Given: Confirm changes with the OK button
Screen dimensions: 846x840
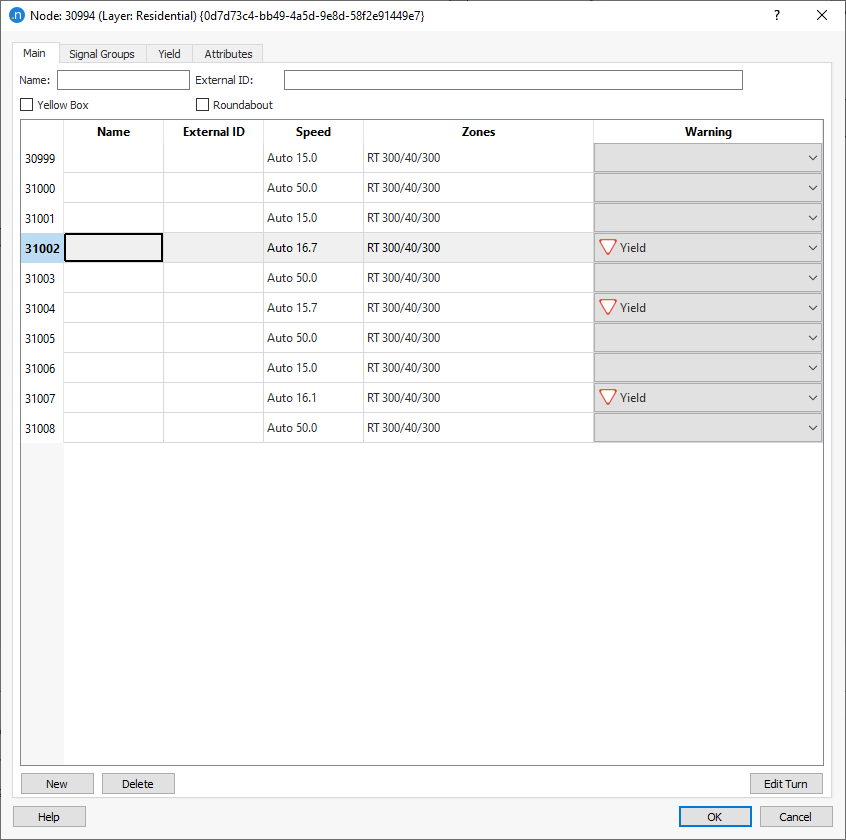Looking at the screenshot, I should coord(715,816).
